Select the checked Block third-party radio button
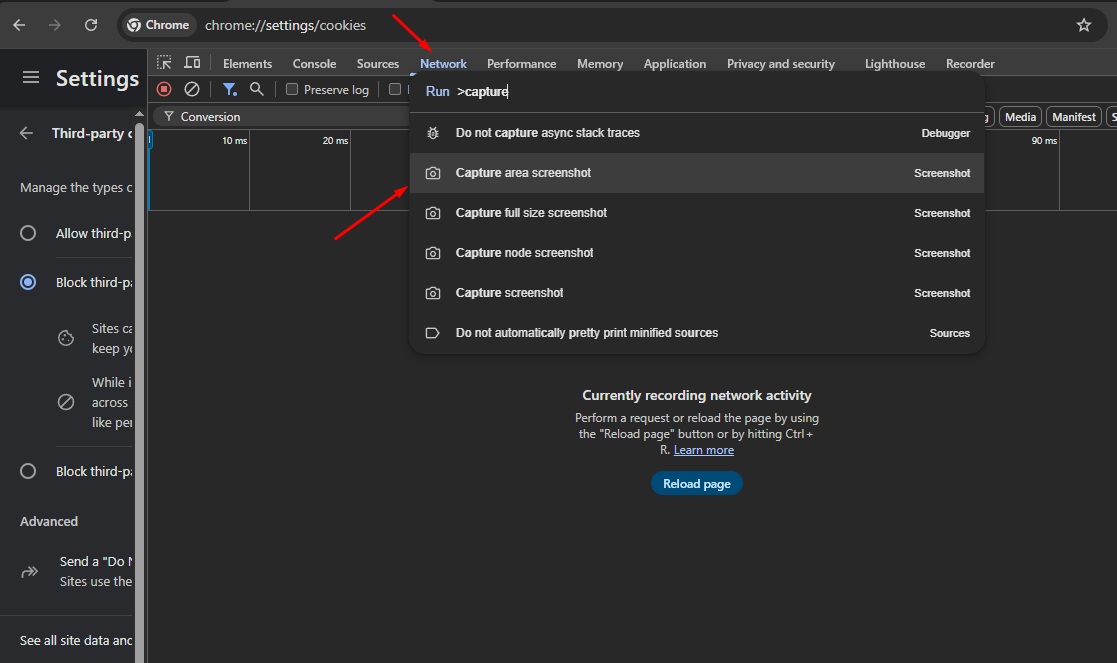The image size is (1117, 663). click(28, 282)
